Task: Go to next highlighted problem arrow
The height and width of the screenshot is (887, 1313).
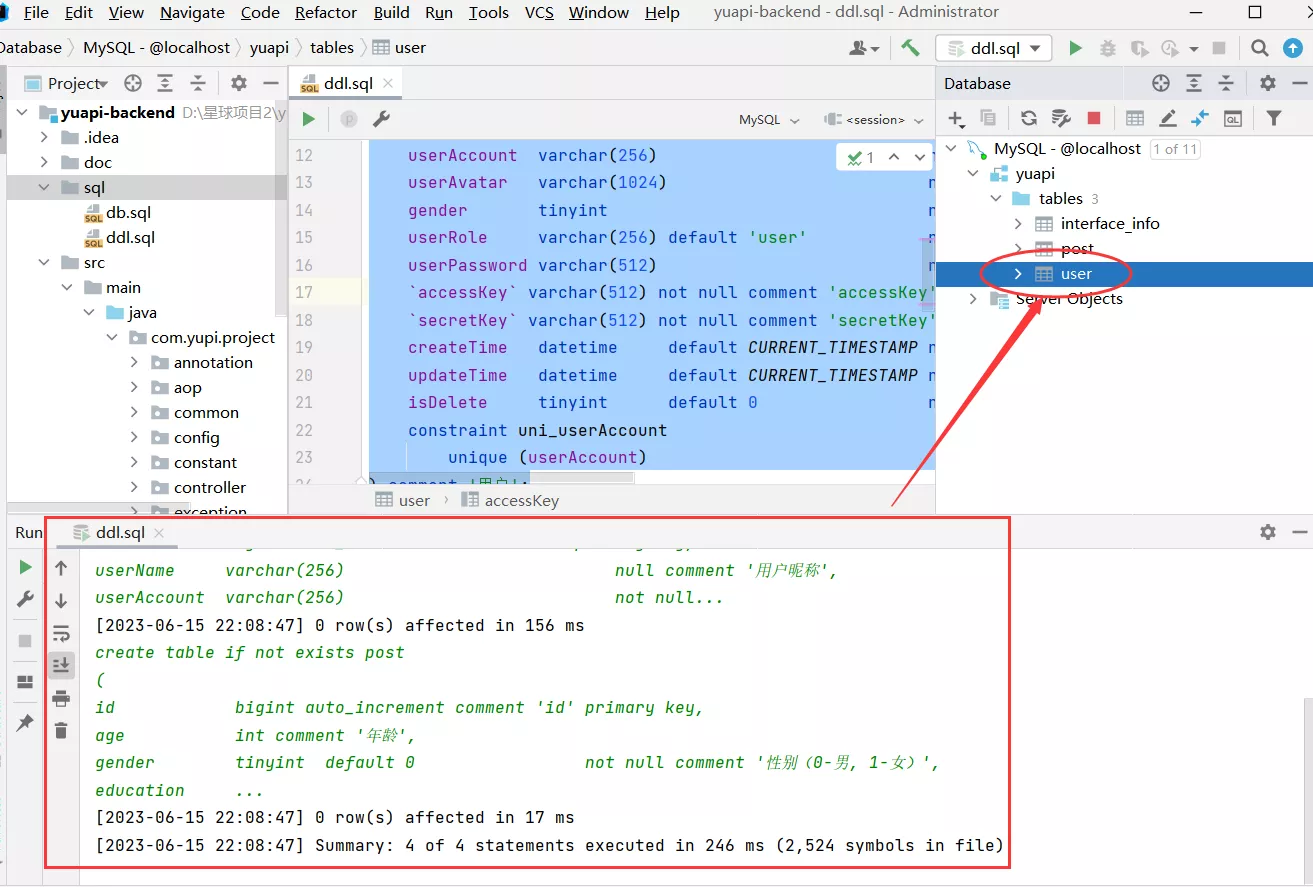Action: (919, 157)
